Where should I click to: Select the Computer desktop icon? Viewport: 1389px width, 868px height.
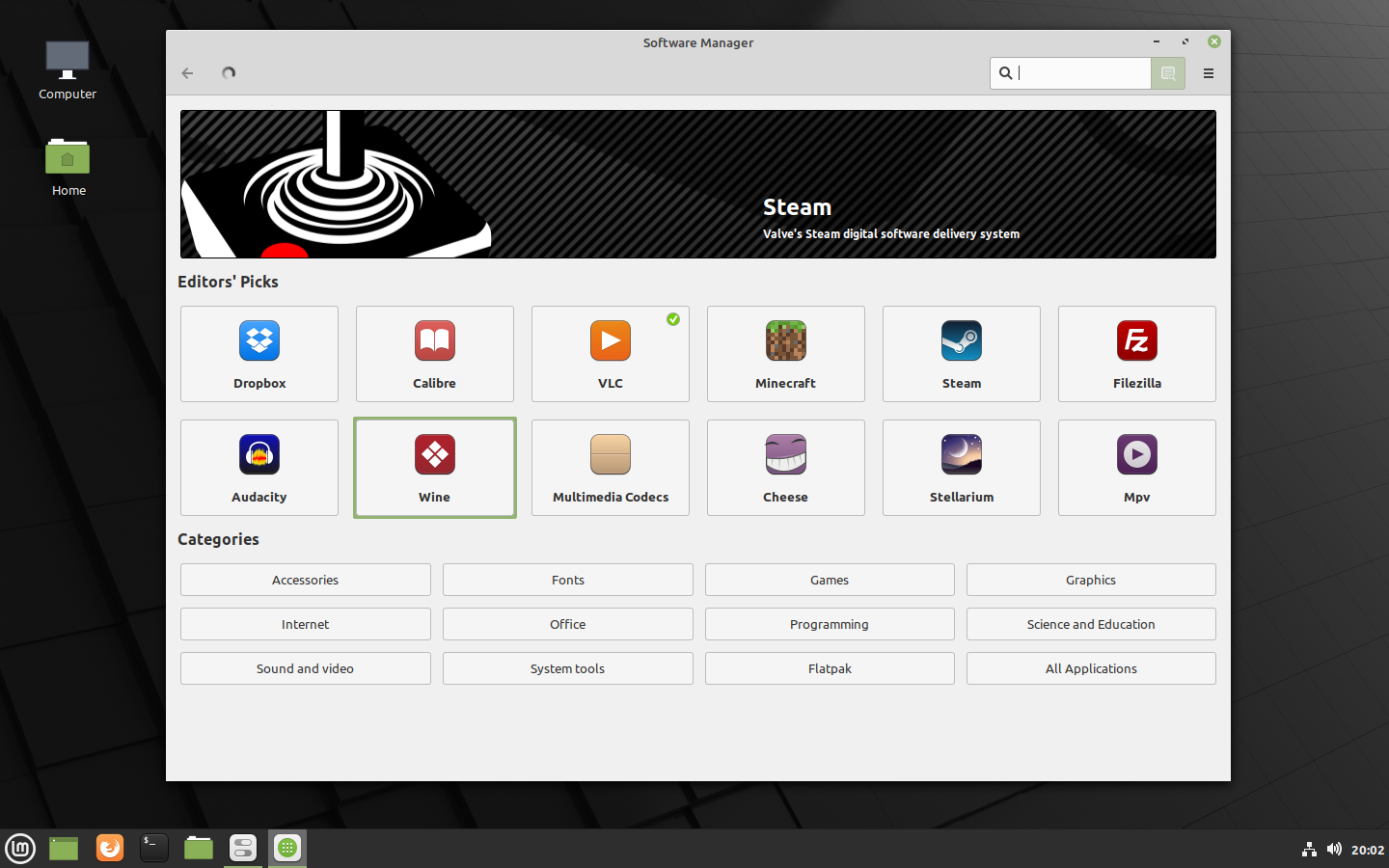68,70
